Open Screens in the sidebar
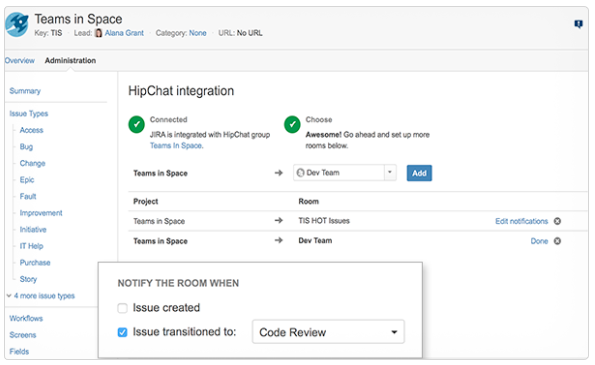This screenshot has width=595, height=365. coord(23,335)
